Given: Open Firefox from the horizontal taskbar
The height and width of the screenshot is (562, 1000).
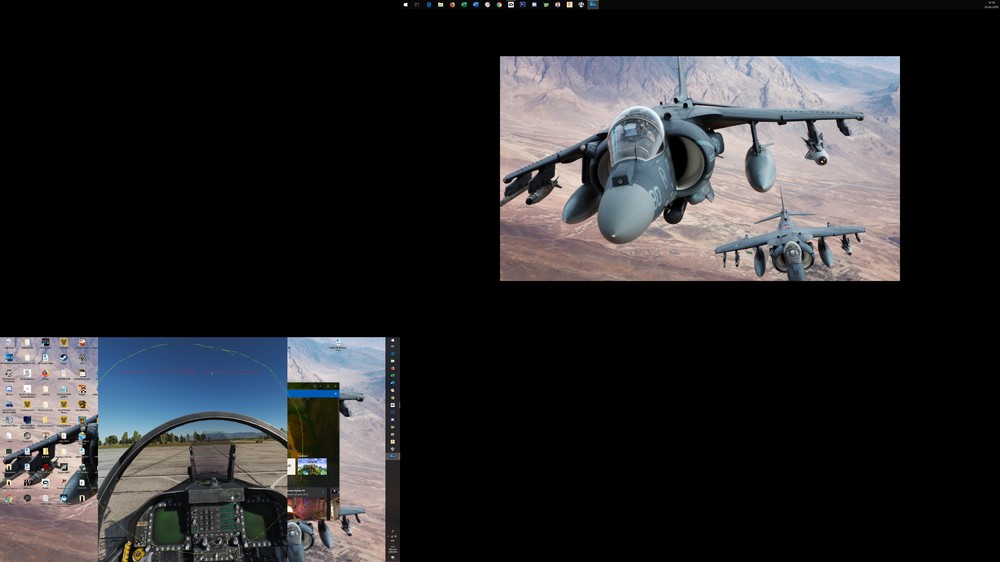Looking at the screenshot, I should [x=452, y=4].
